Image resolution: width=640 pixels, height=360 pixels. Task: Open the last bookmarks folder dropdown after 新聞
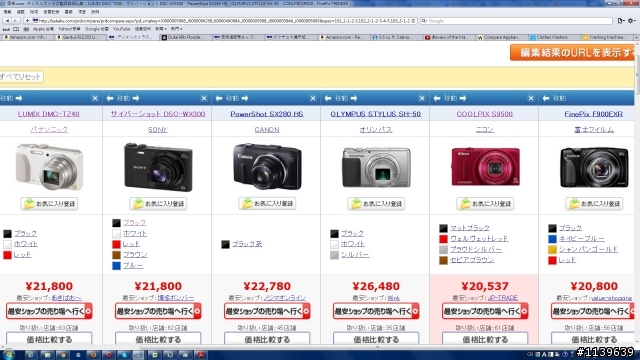pyautogui.click(x=176, y=29)
